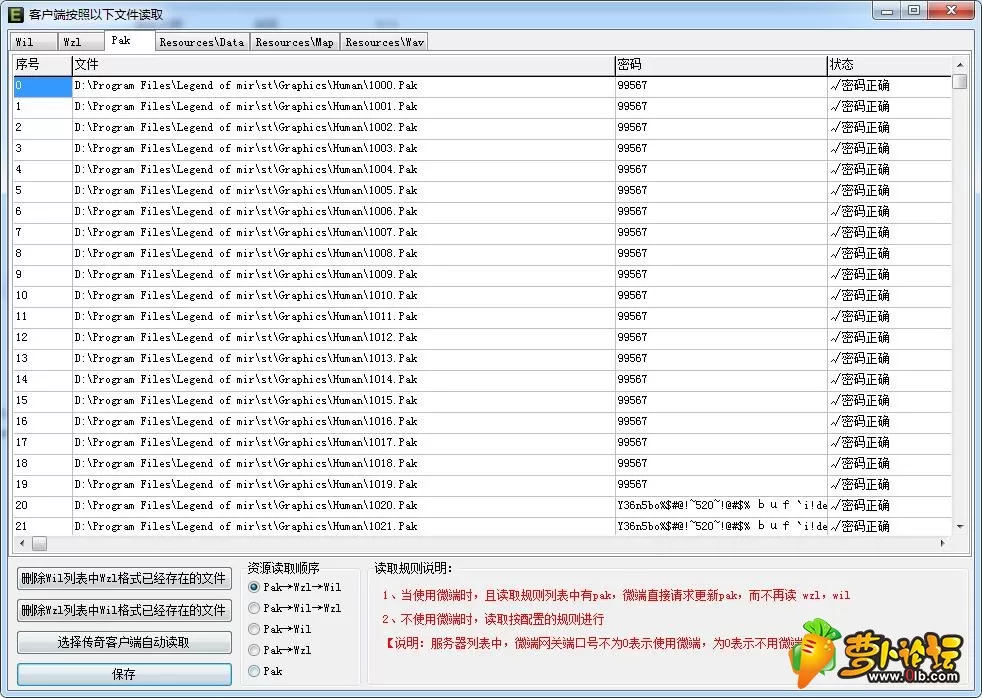Select file path ending 1000.Pak
Viewport: 982px width, 698px height.
click(x=343, y=86)
